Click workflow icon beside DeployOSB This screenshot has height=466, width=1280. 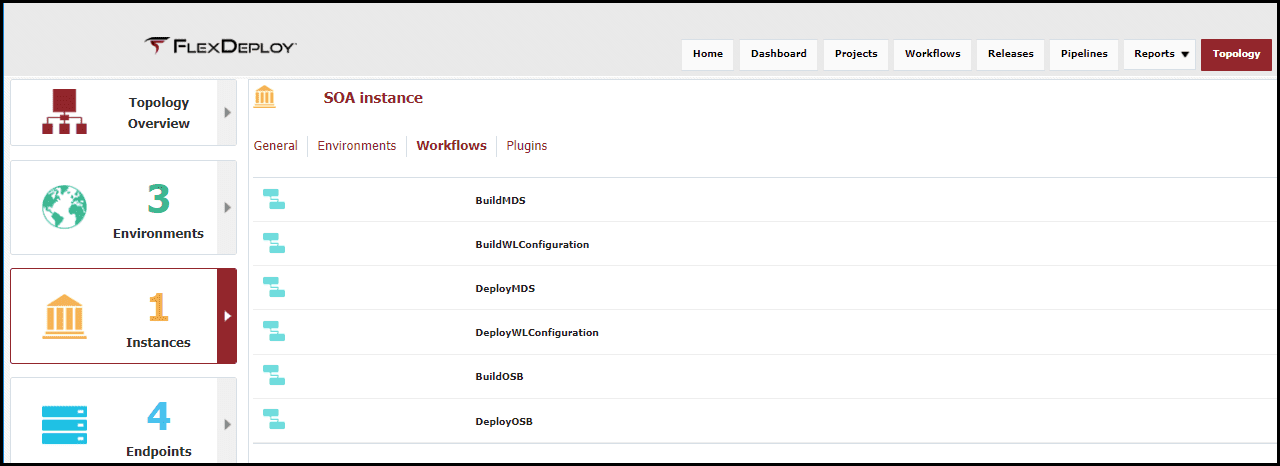(x=274, y=419)
